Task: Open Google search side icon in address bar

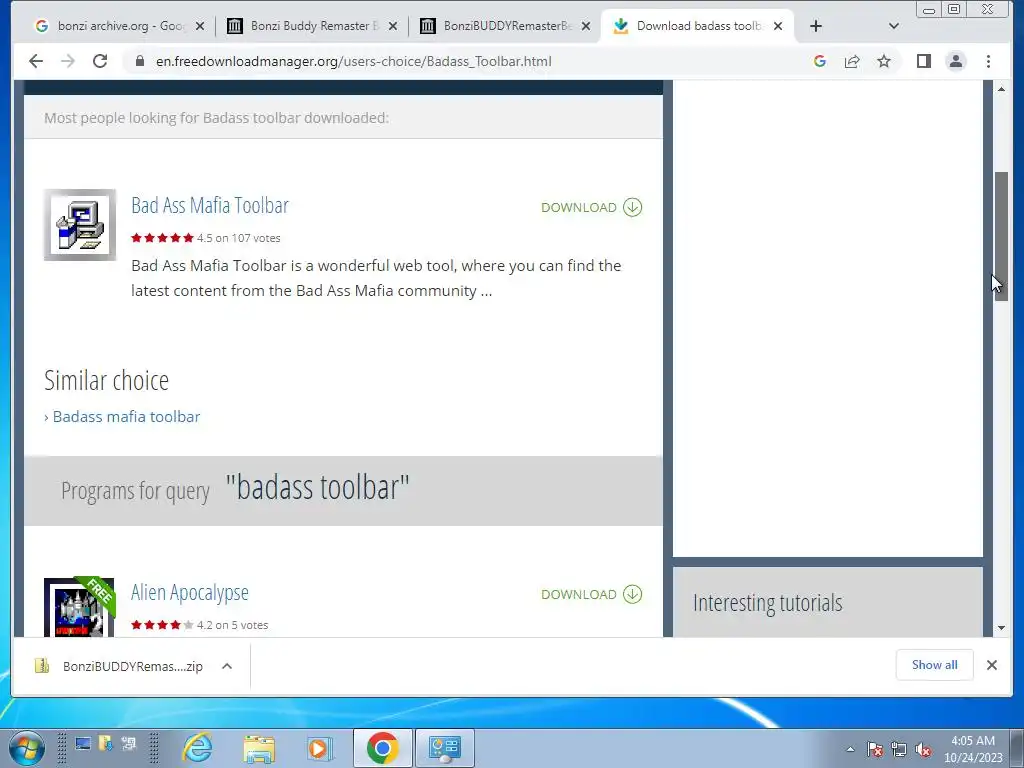Action: (820, 61)
